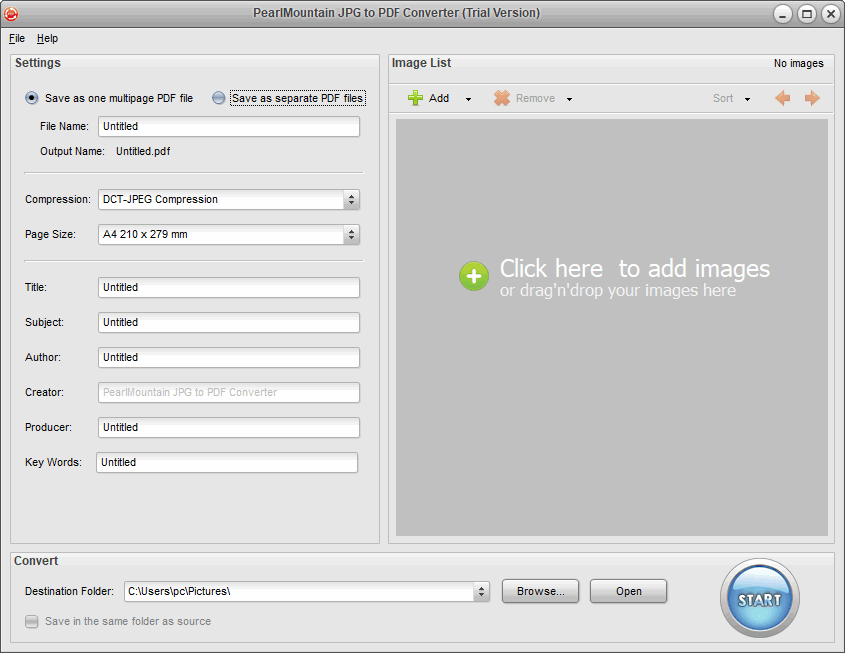Click the Key Words input field
Viewport: 845px width, 653px height.
click(227, 463)
